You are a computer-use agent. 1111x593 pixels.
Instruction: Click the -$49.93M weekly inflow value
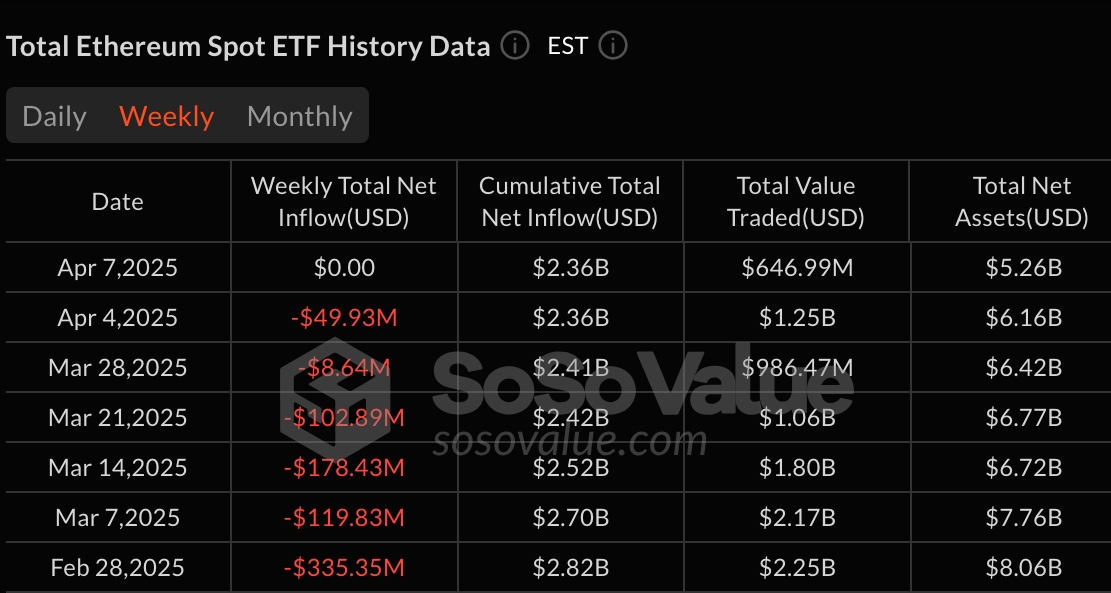(x=344, y=317)
